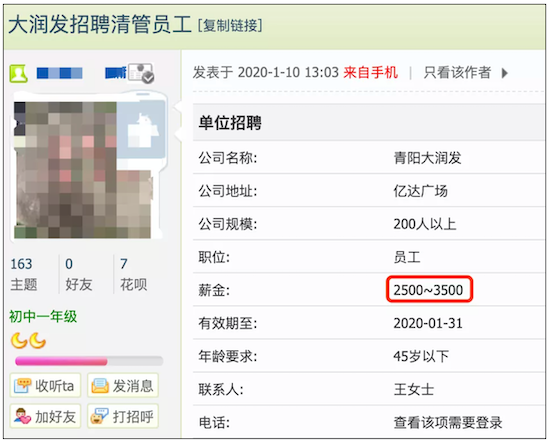Image resolution: width=550 pixels, height=441 pixels.
Task: Open the author's 163 主题 list
Action: [24, 274]
